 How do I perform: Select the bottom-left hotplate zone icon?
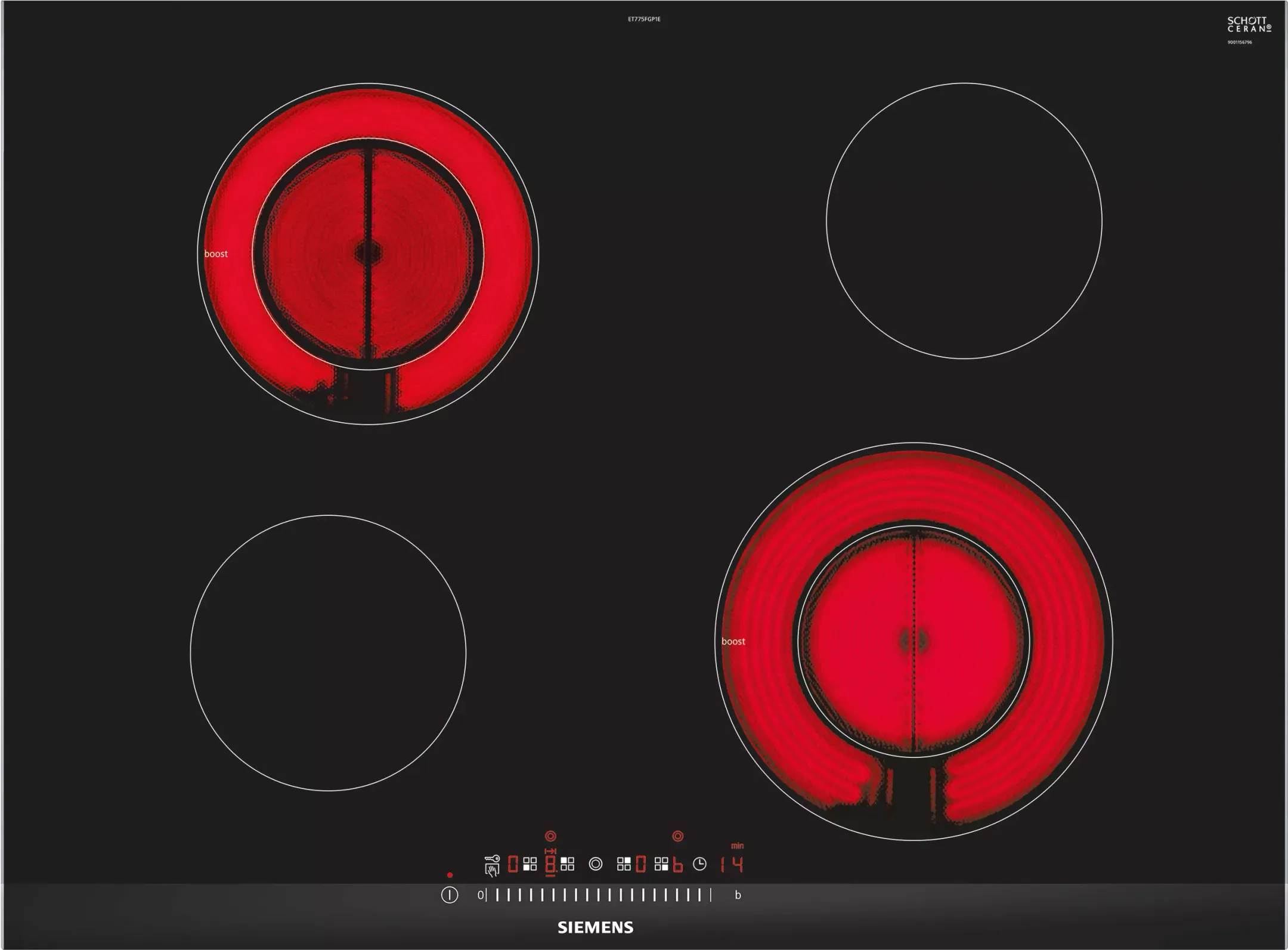(x=530, y=864)
